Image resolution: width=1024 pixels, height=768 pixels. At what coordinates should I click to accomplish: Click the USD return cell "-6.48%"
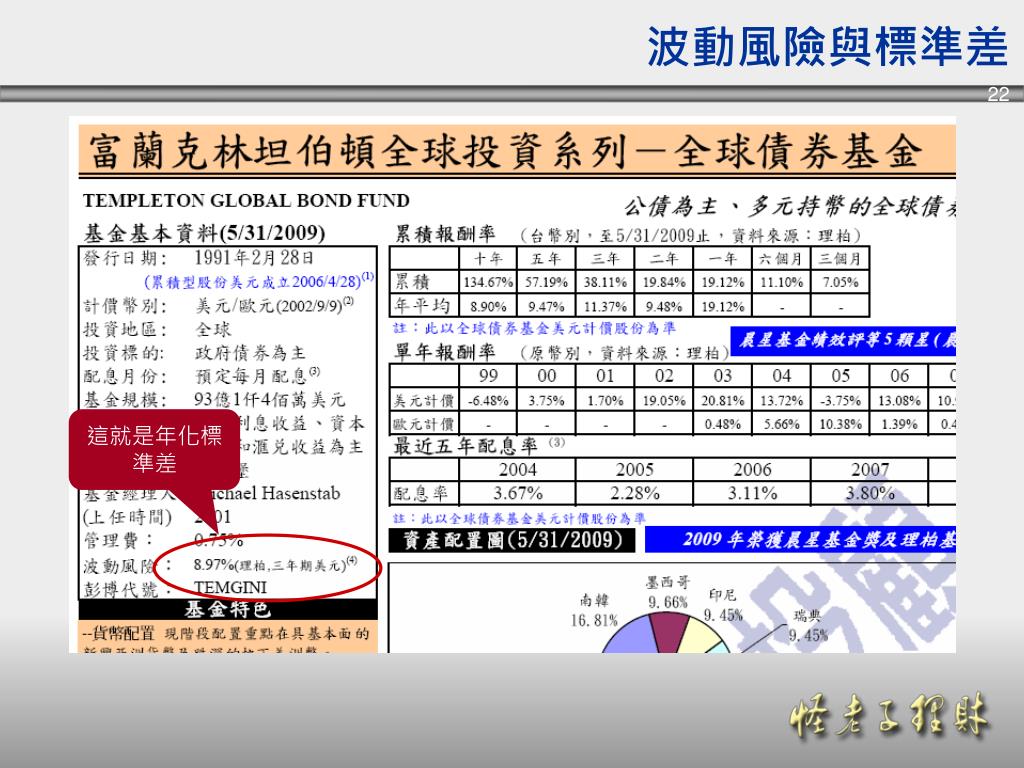tap(488, 400)
